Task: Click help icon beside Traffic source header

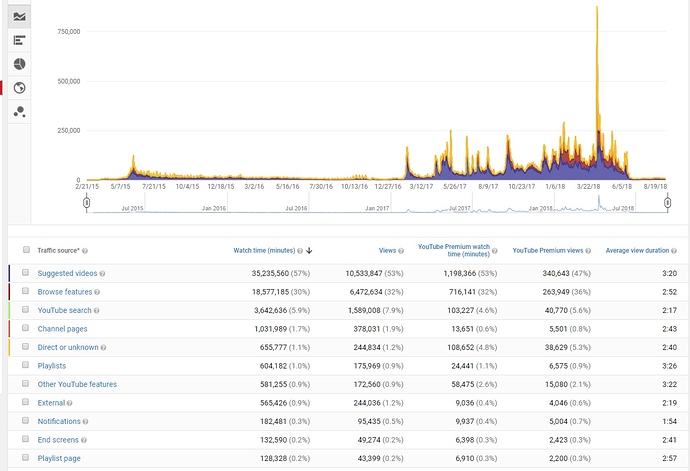Action: [x=85, y=251]
